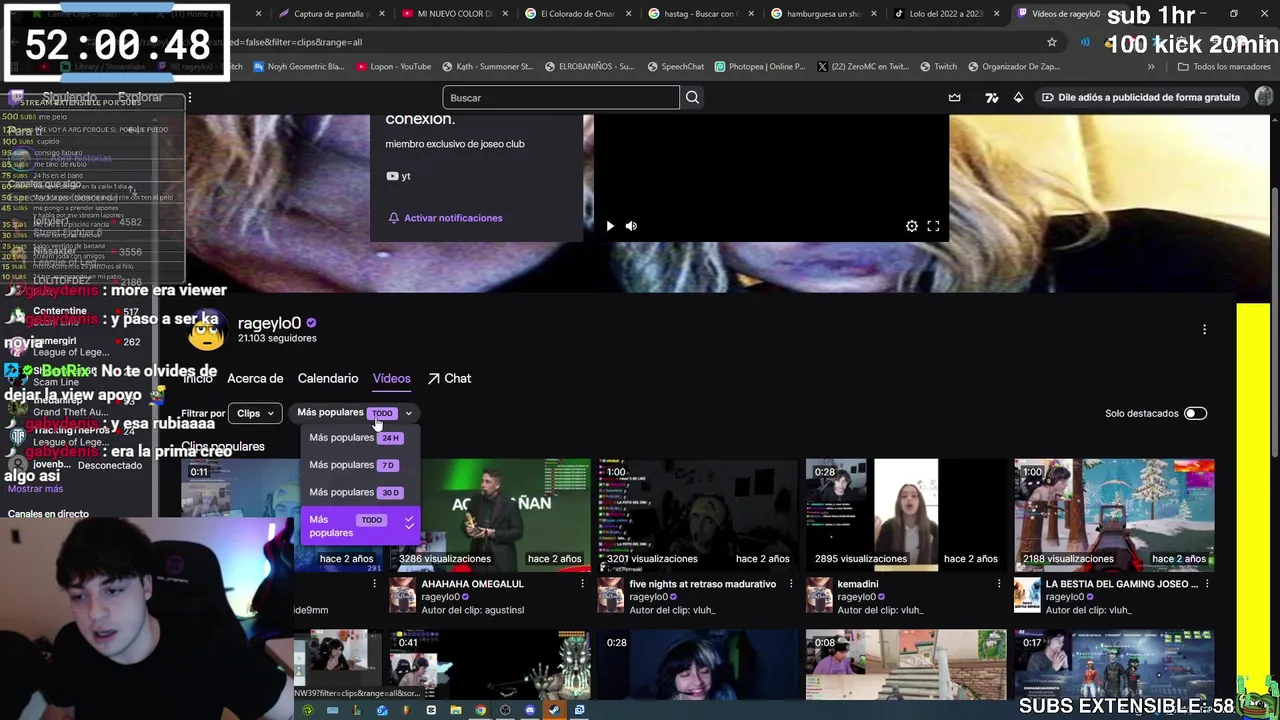Click the Chrome icon in taskbar
This screenshot has height=720, width=1280.
tap(480, 710)
